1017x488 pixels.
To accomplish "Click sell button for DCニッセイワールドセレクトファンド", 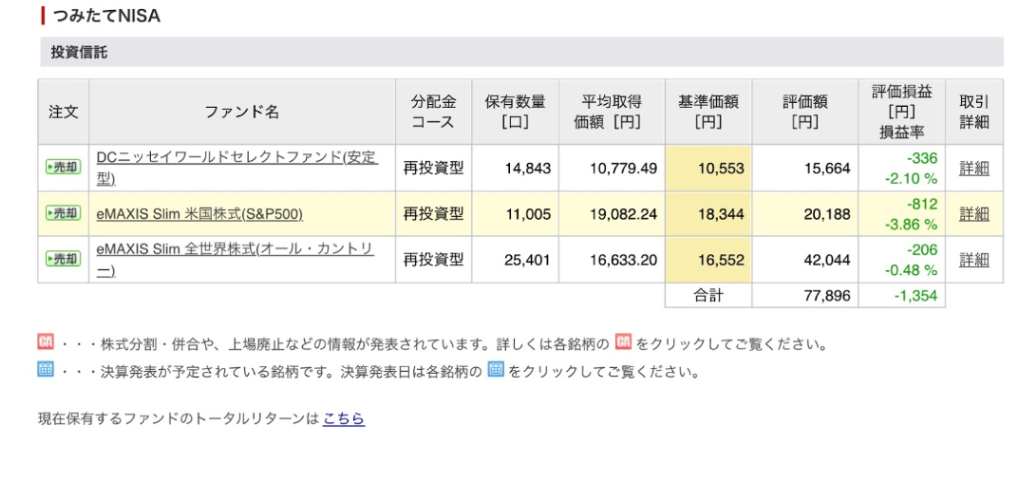I will click(63, 168).
